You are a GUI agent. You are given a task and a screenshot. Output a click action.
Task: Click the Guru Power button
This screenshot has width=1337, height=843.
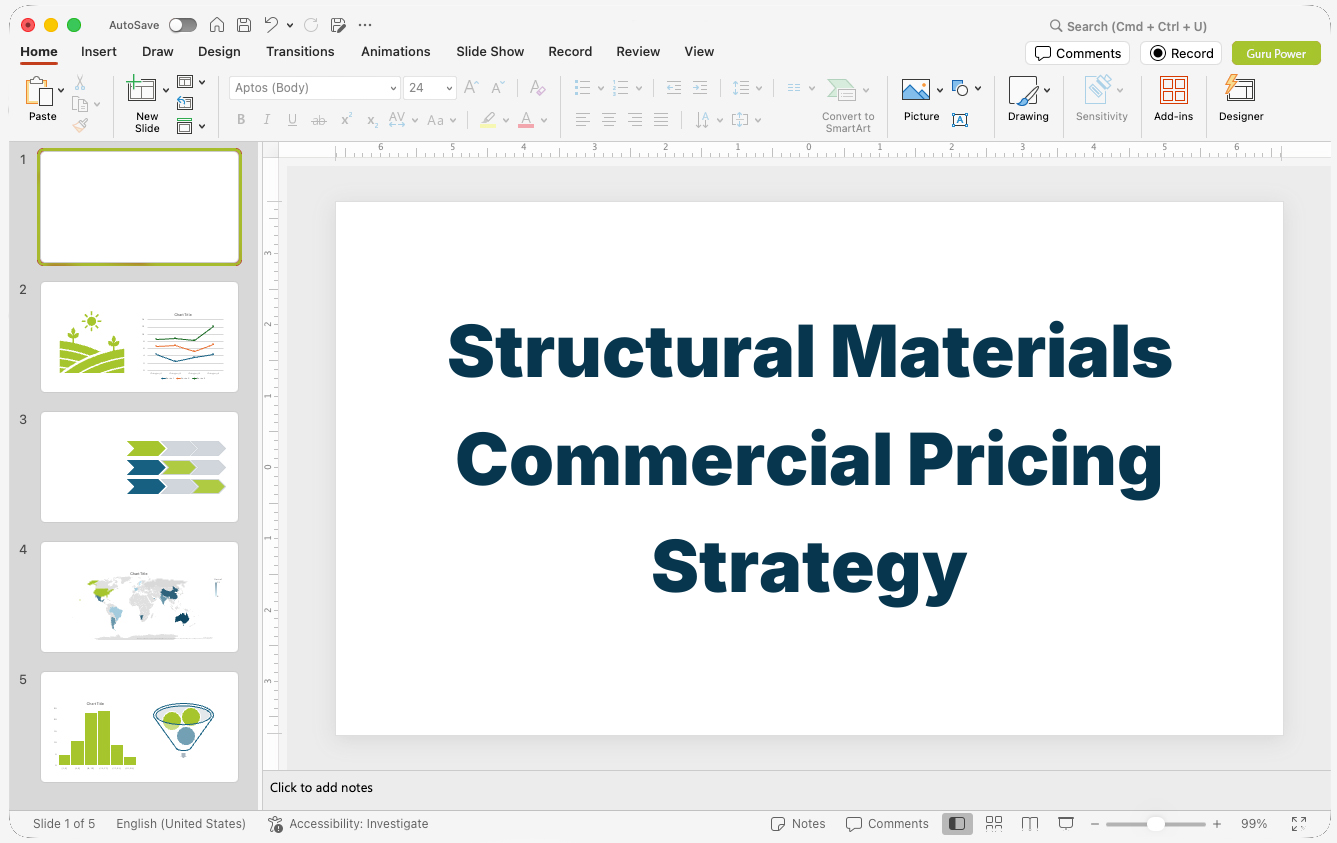[x=1276, y=53]
